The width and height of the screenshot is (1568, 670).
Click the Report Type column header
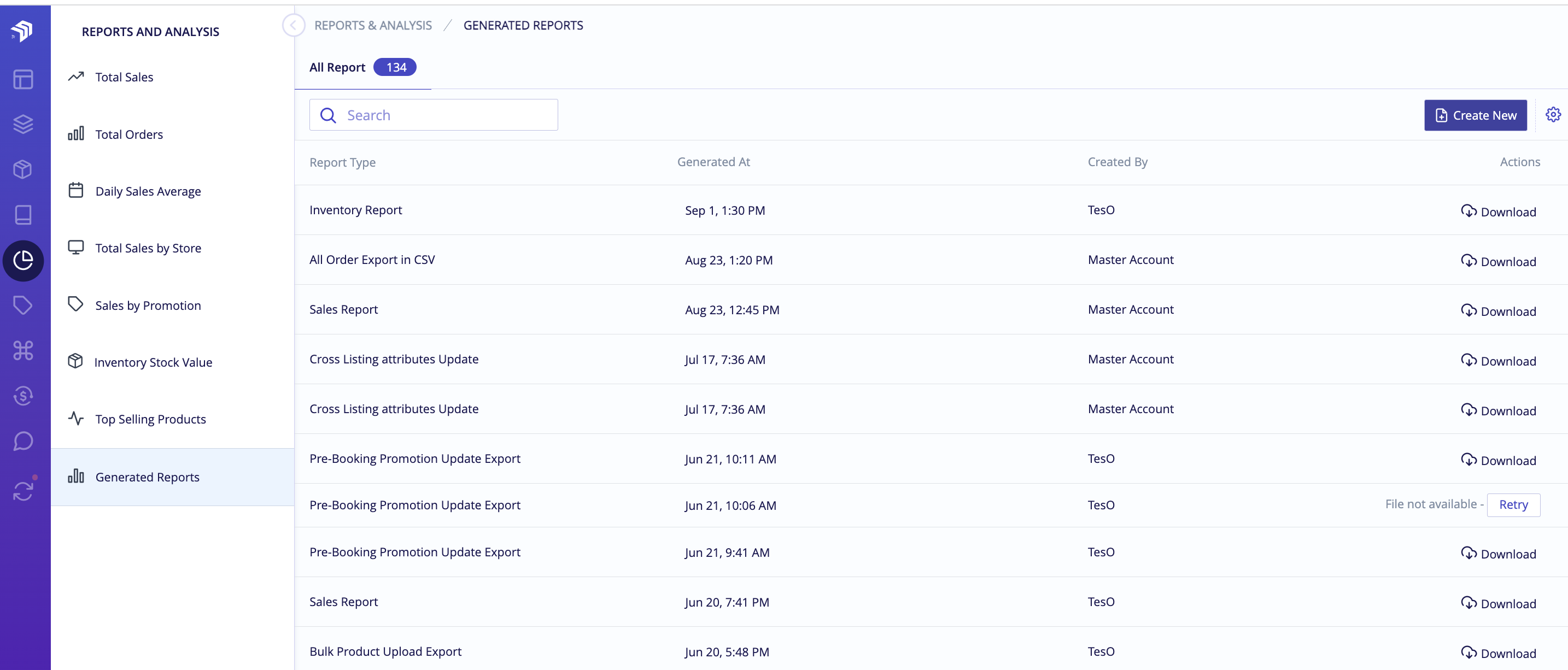pos(342,162)
